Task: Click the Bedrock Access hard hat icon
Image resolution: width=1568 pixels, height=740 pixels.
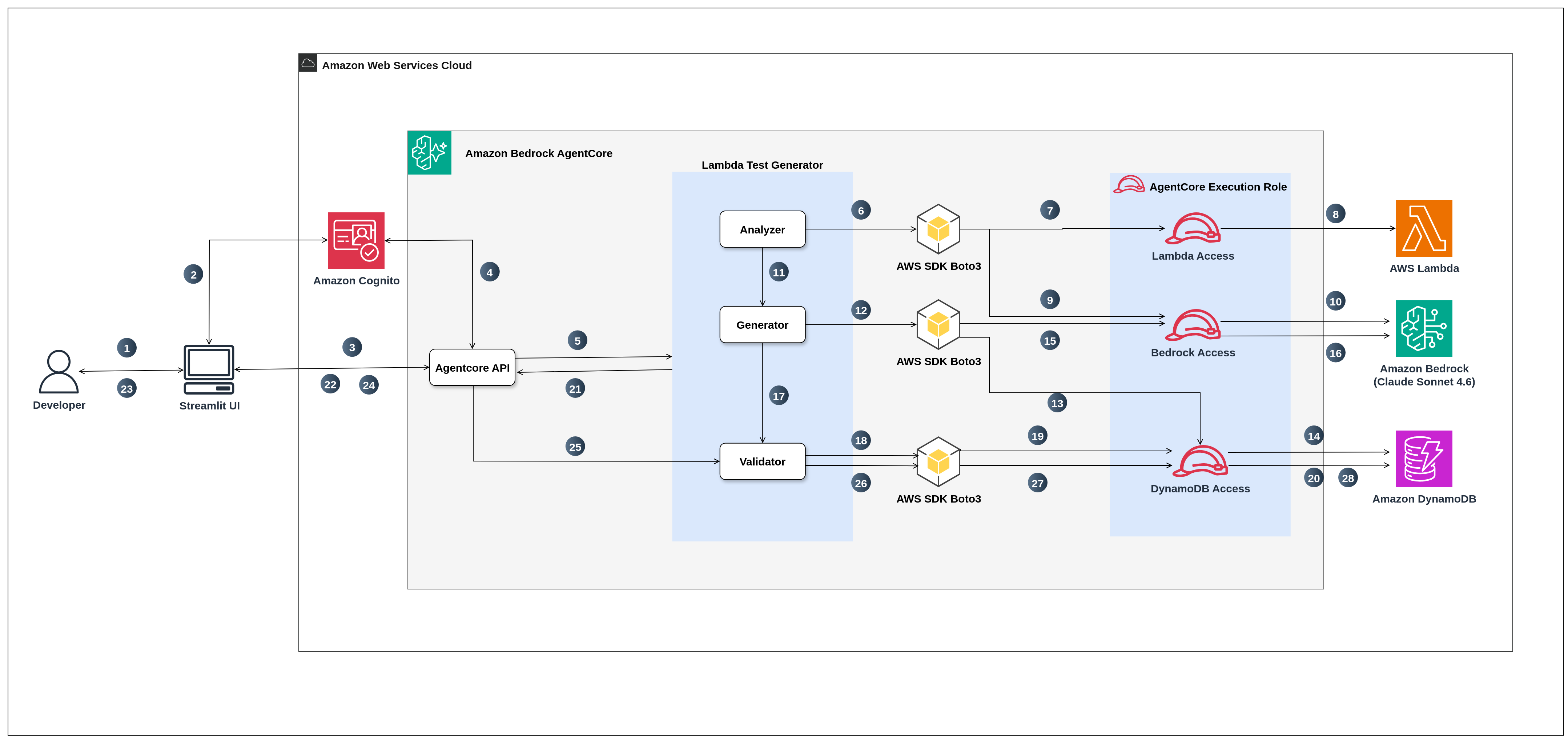Action: (1193, 325)
